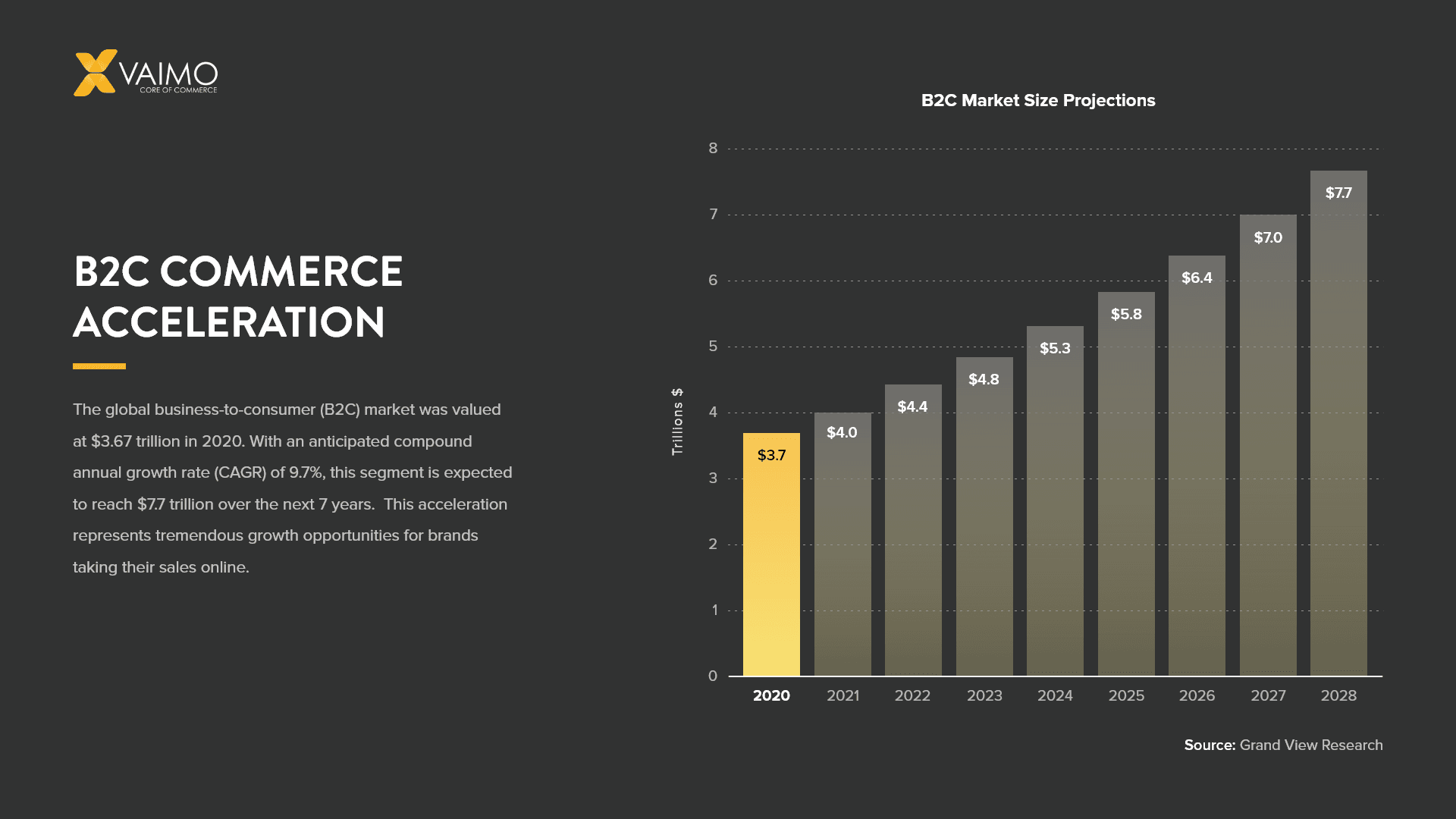Click the bold 2020 axis label
Image resolution: width=1456 pixels, height=819 pixels.
coord(771,695)
